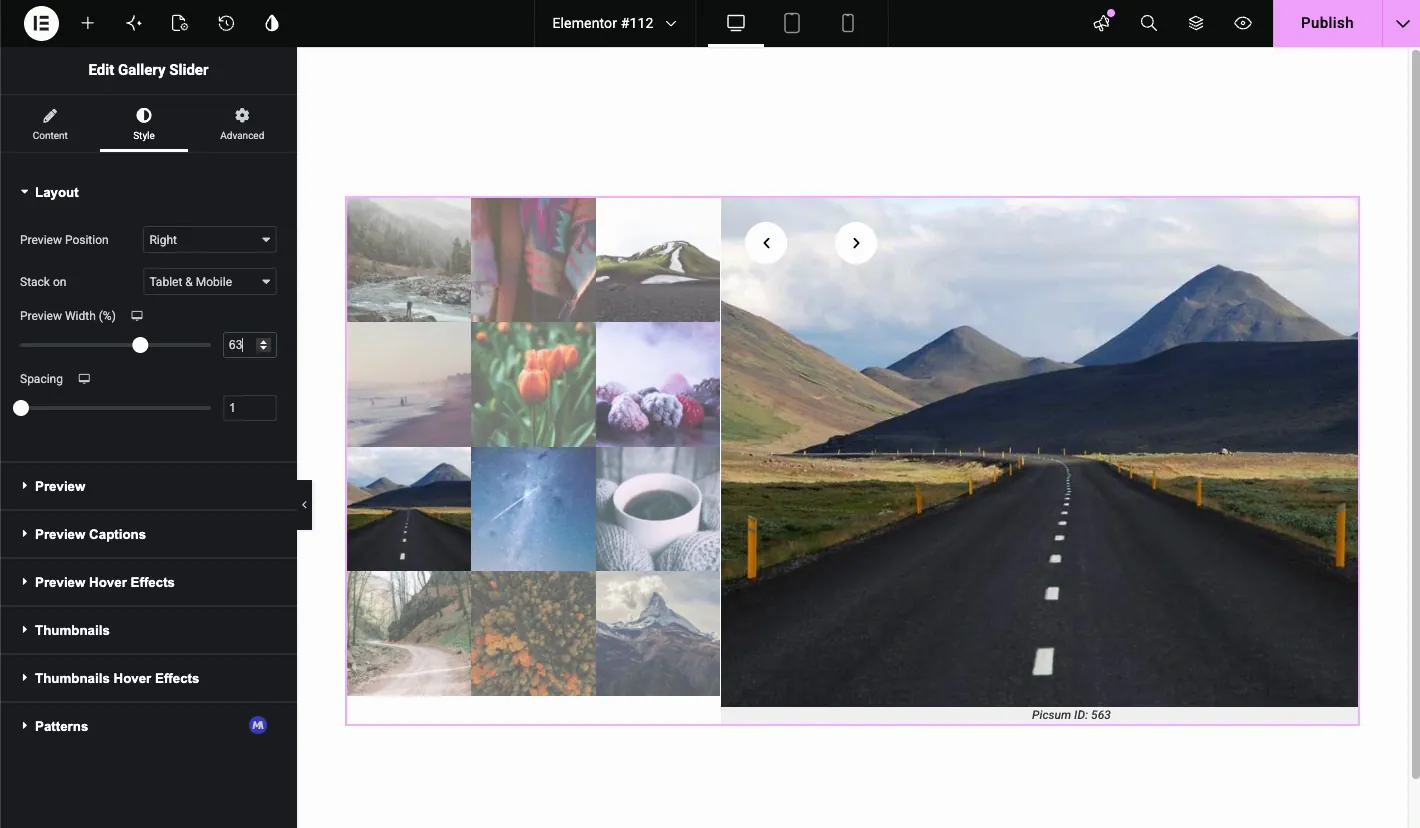The height and width of the screenshot is (828, 1420).
Task: Click the purple badge beside Patterns
Action: [x=258, y=725]
